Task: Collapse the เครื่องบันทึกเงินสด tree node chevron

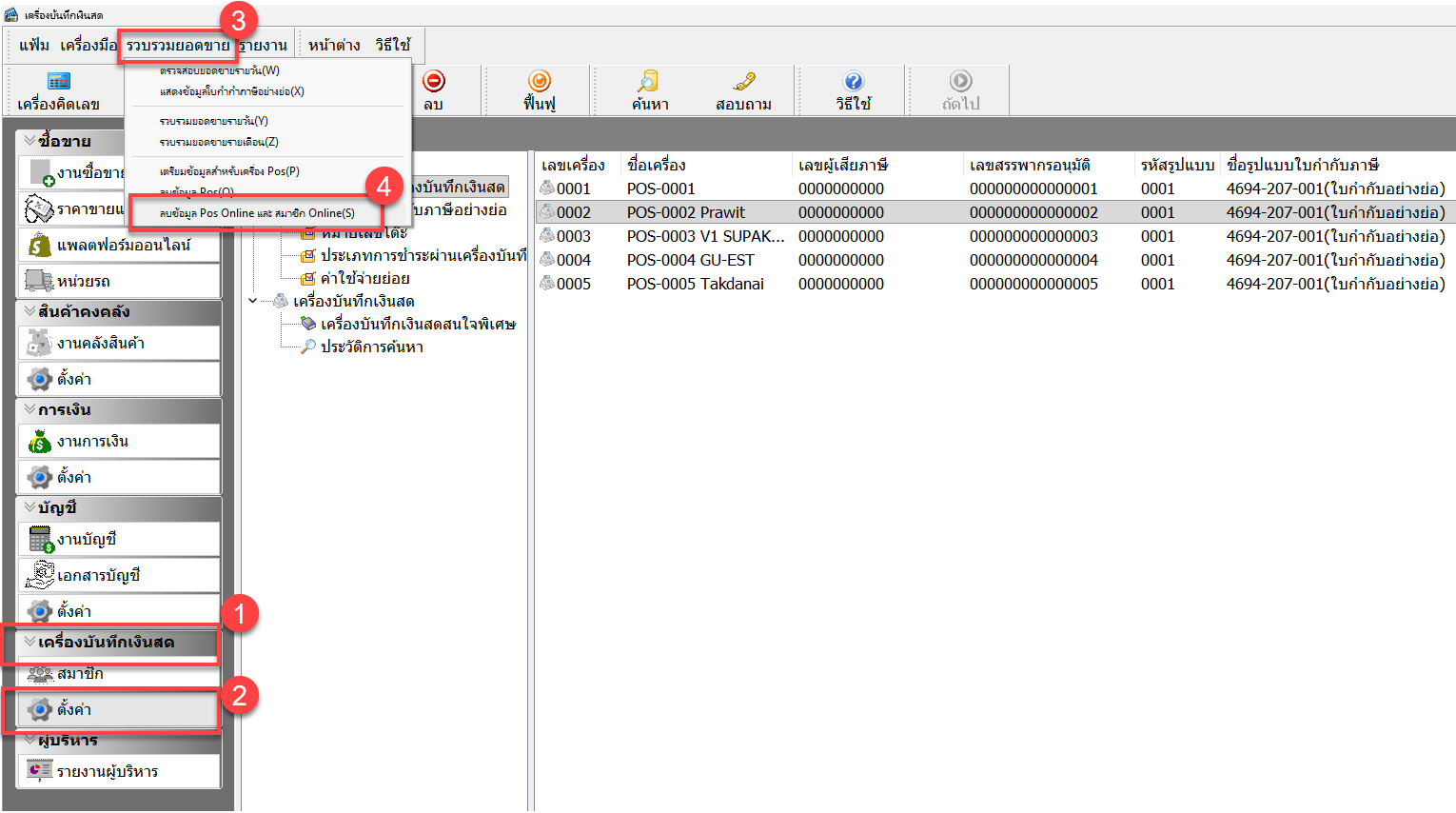Action: coord(252,301)
